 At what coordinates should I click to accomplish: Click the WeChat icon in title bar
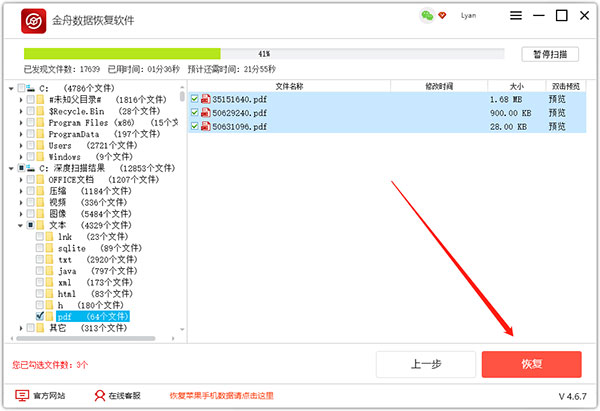pos(428,17)
